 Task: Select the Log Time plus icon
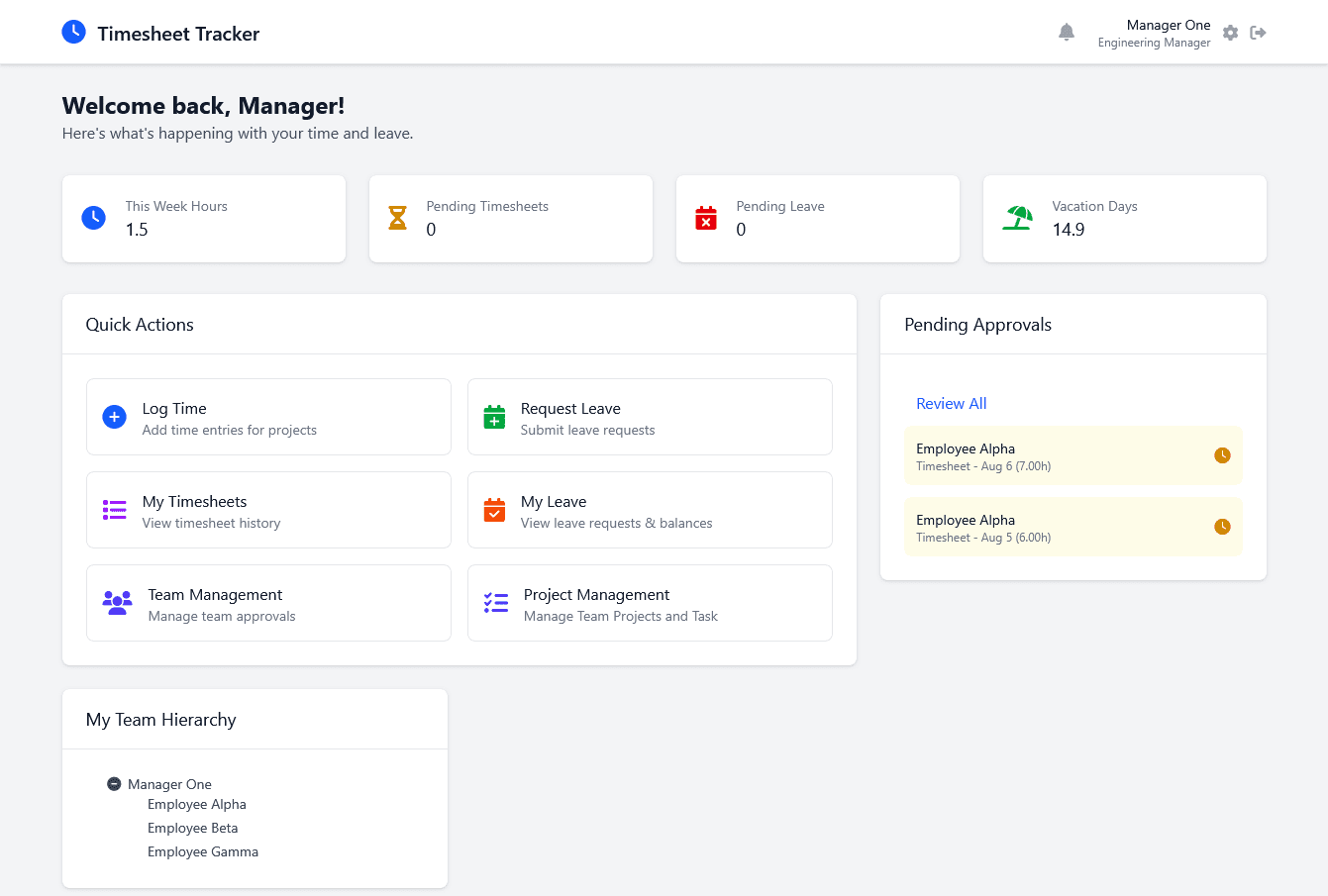[114, 417]
